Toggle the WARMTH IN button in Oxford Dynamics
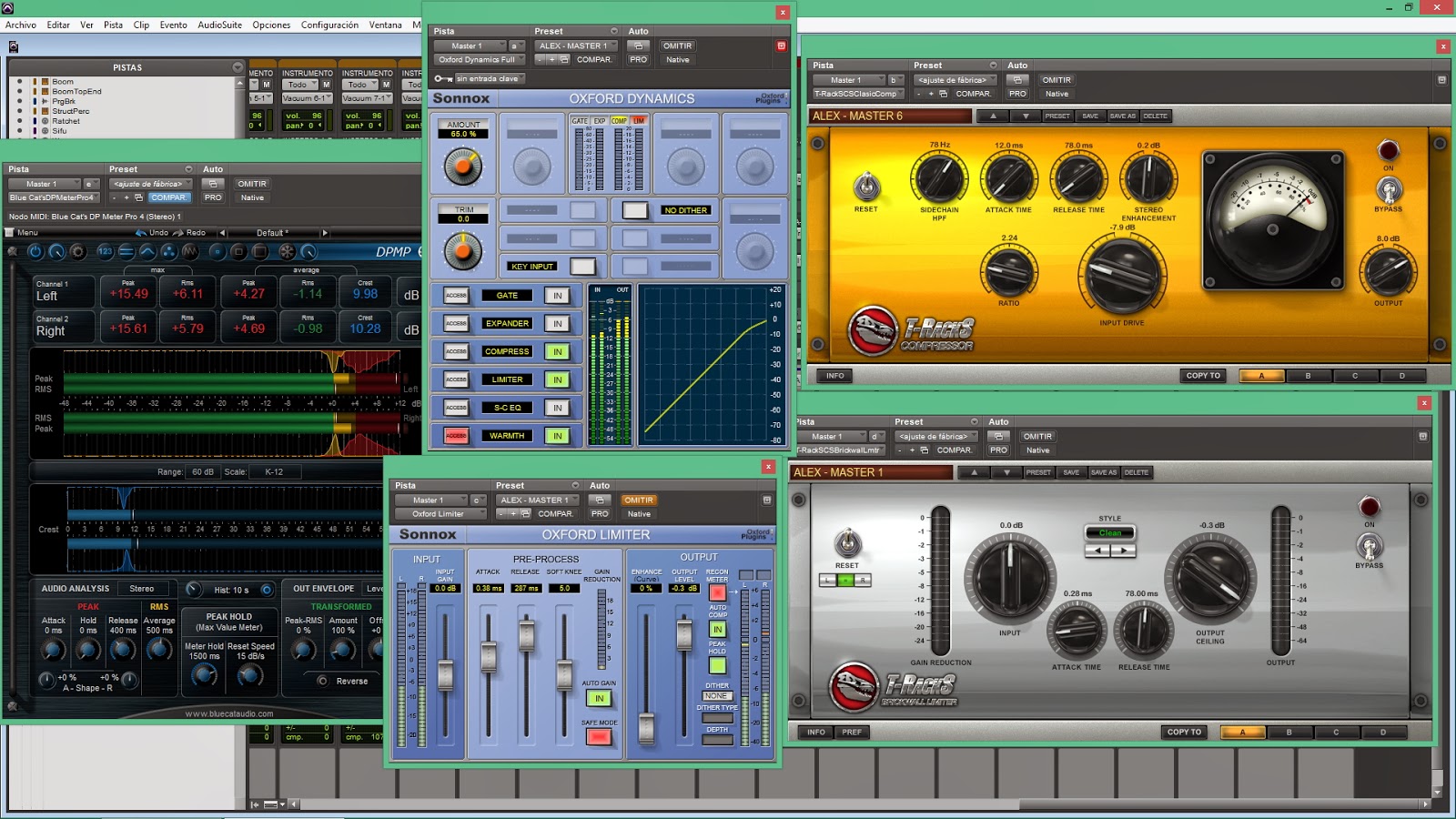Image resolution: width=1456 pixels, height=819 pixels. click(557, 436)
